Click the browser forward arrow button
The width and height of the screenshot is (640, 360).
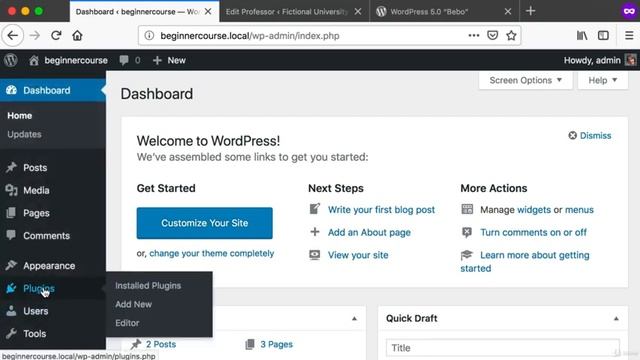coord(35,36)
